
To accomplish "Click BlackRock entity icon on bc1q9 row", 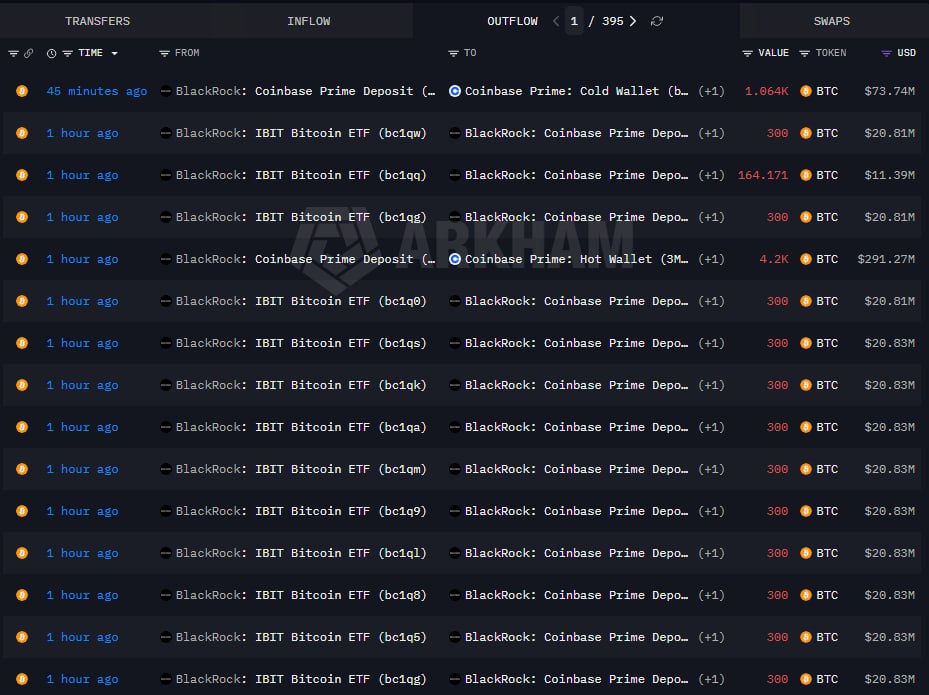I will click(x=166, y=511).
